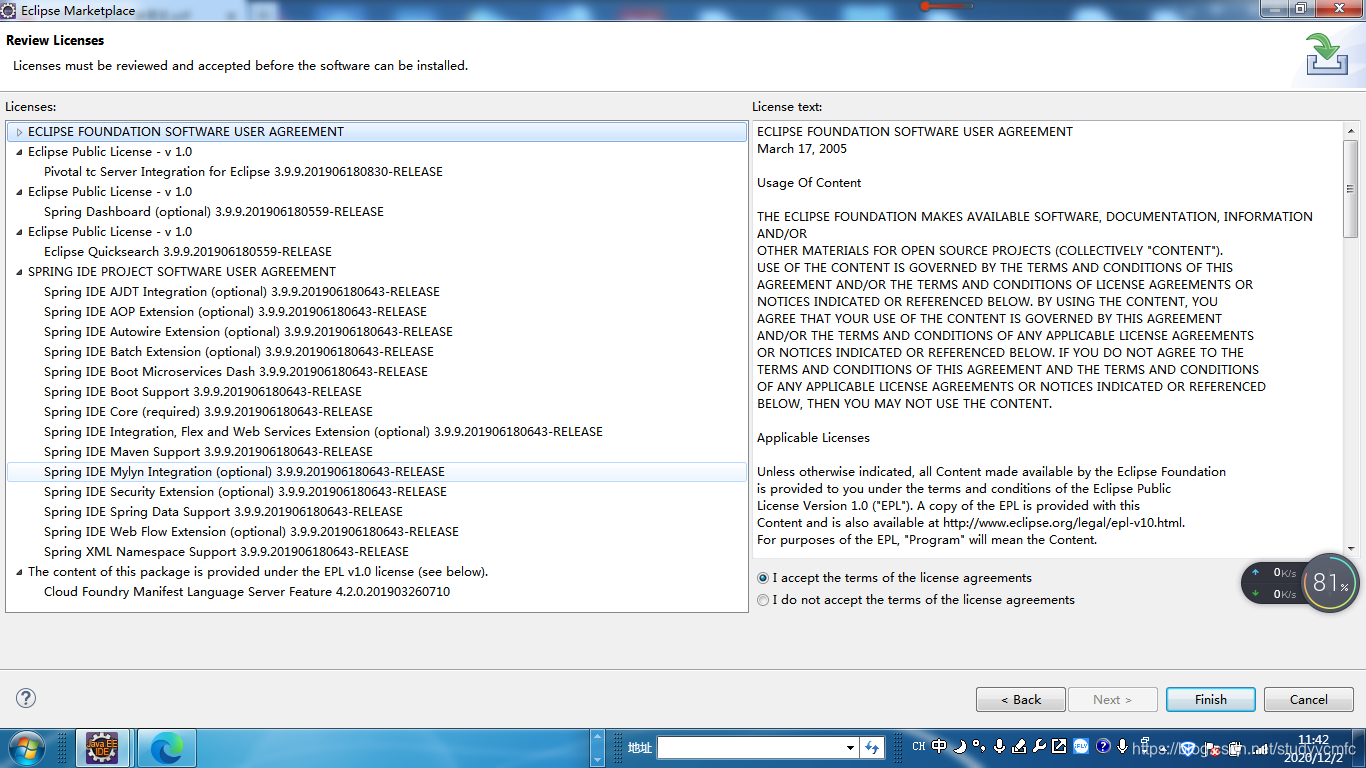Collapse Eclipse Public License above Eclipse Quicksearch

[x=19, y=232]
